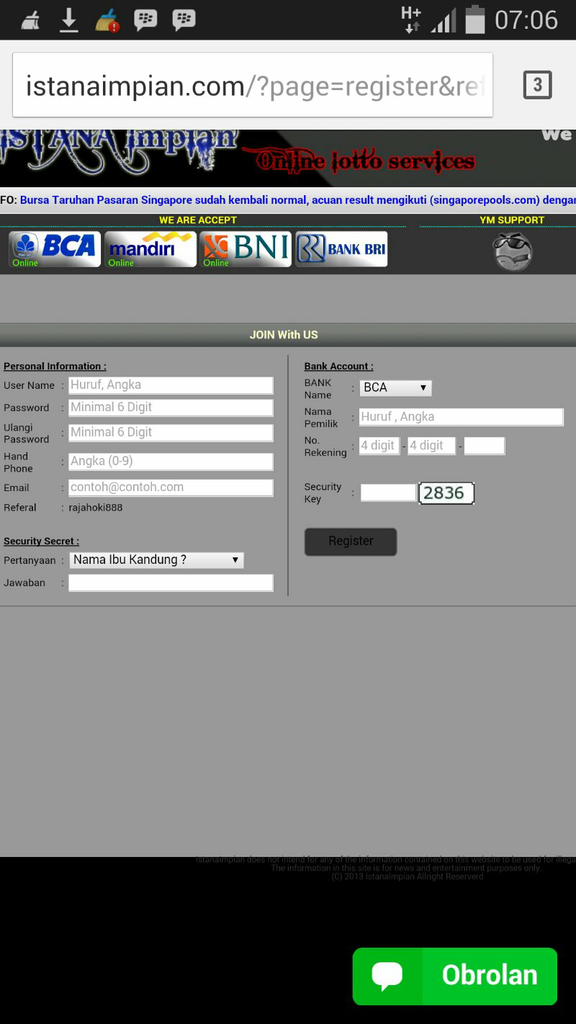The width and height of the screenshot is (576, 1024).
Task: Tap cleaner warning icon with red alert
Action: pyautogui.click(x=107, y=21)
